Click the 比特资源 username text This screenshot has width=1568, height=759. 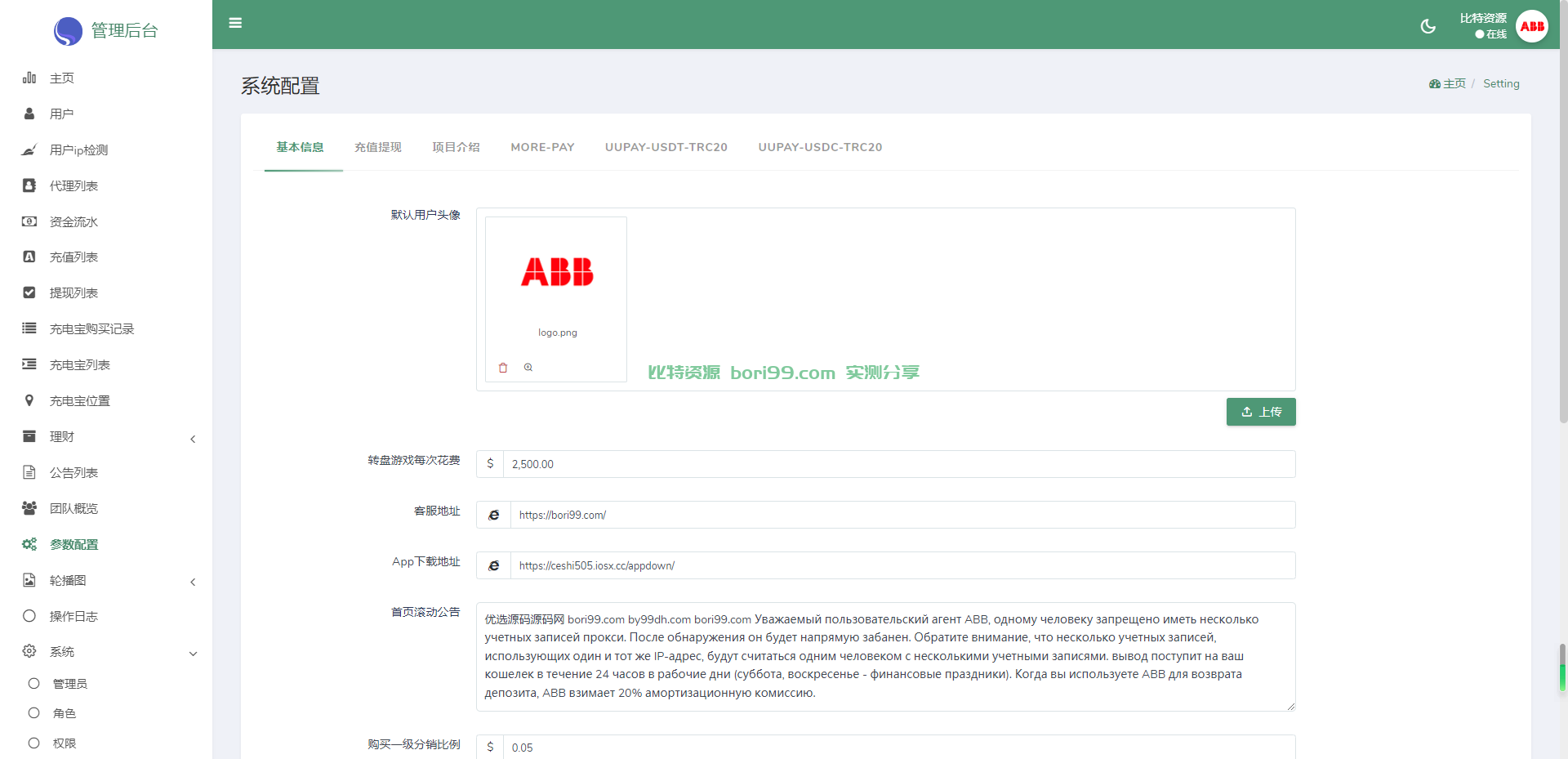1483,18
